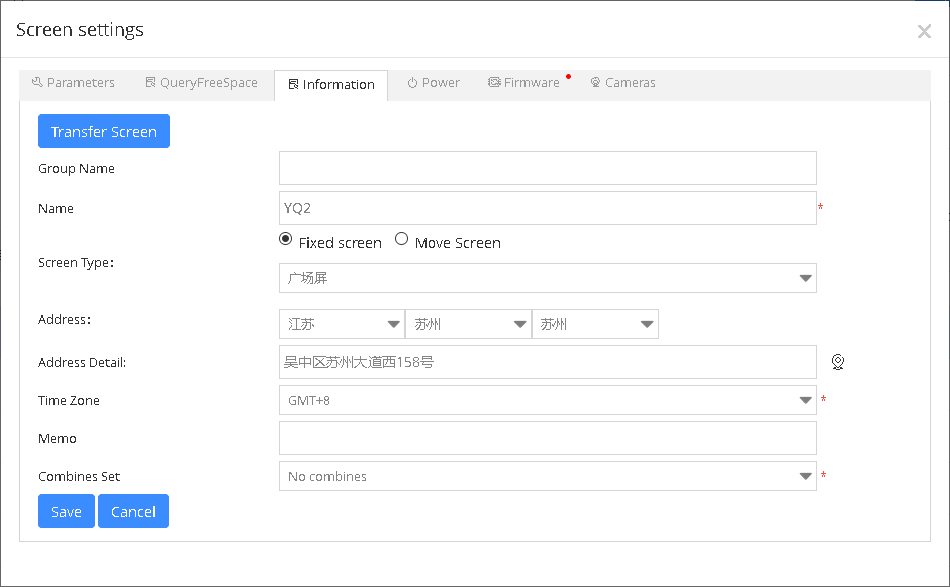Image resolution: width=950 pixels, height=587 pixels.
Task: Click the Name field containing YQ2
Action: click(x=548, y=208)
